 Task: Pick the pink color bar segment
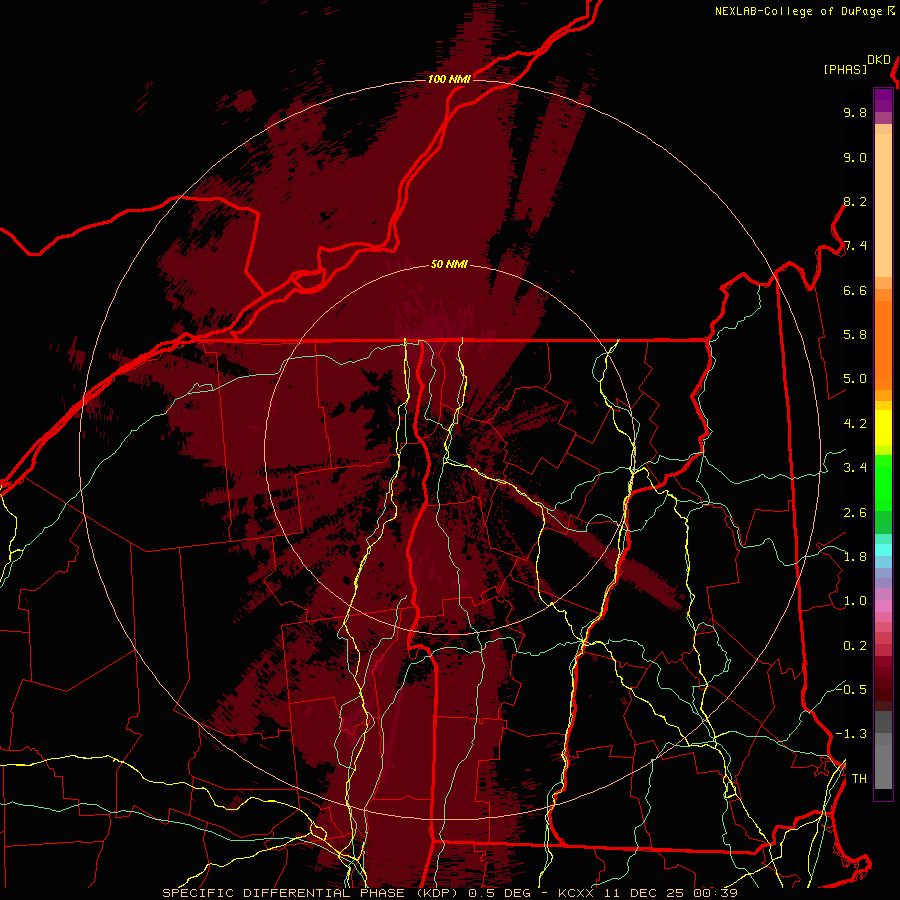(x=883, y=606)
